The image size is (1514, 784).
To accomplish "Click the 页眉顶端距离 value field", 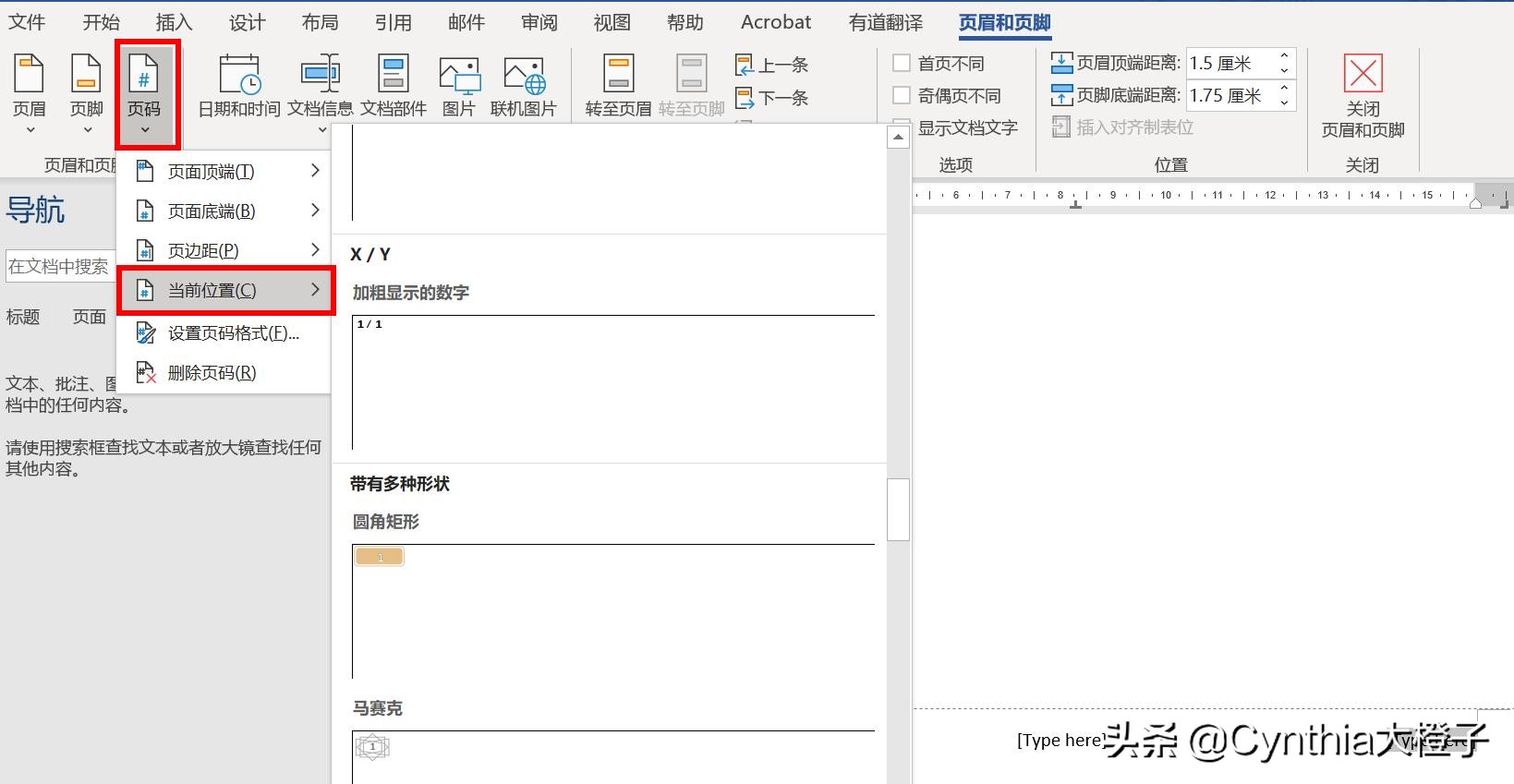I will tap(1229, 63).
